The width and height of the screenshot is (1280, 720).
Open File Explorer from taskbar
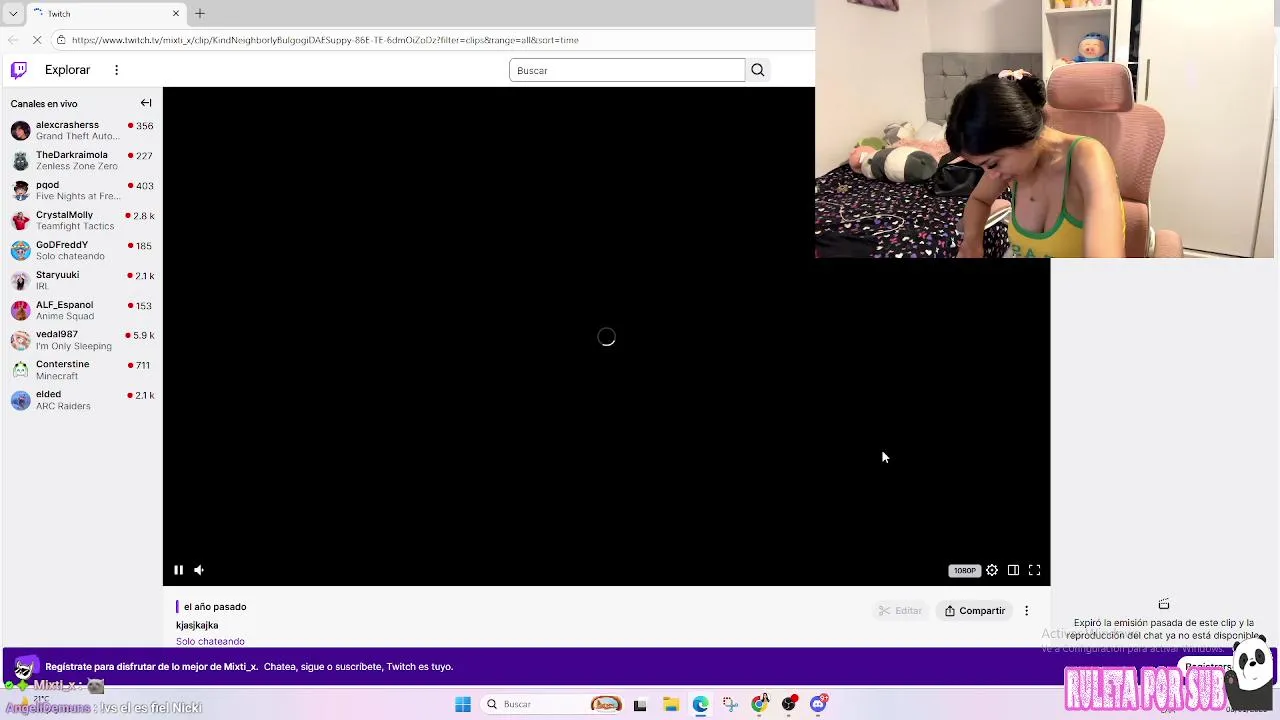click(x=670, y=704)
